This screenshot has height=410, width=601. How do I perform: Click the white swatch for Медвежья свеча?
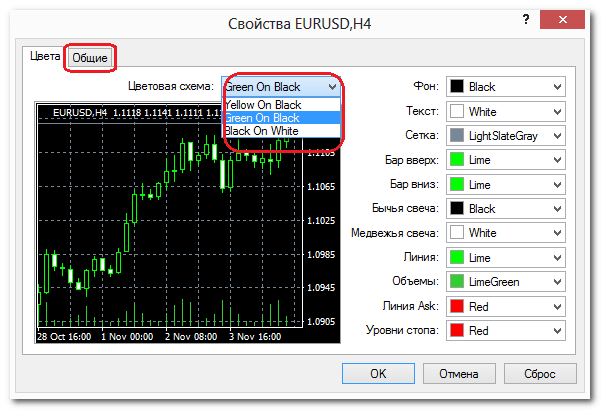coord(457,233)
